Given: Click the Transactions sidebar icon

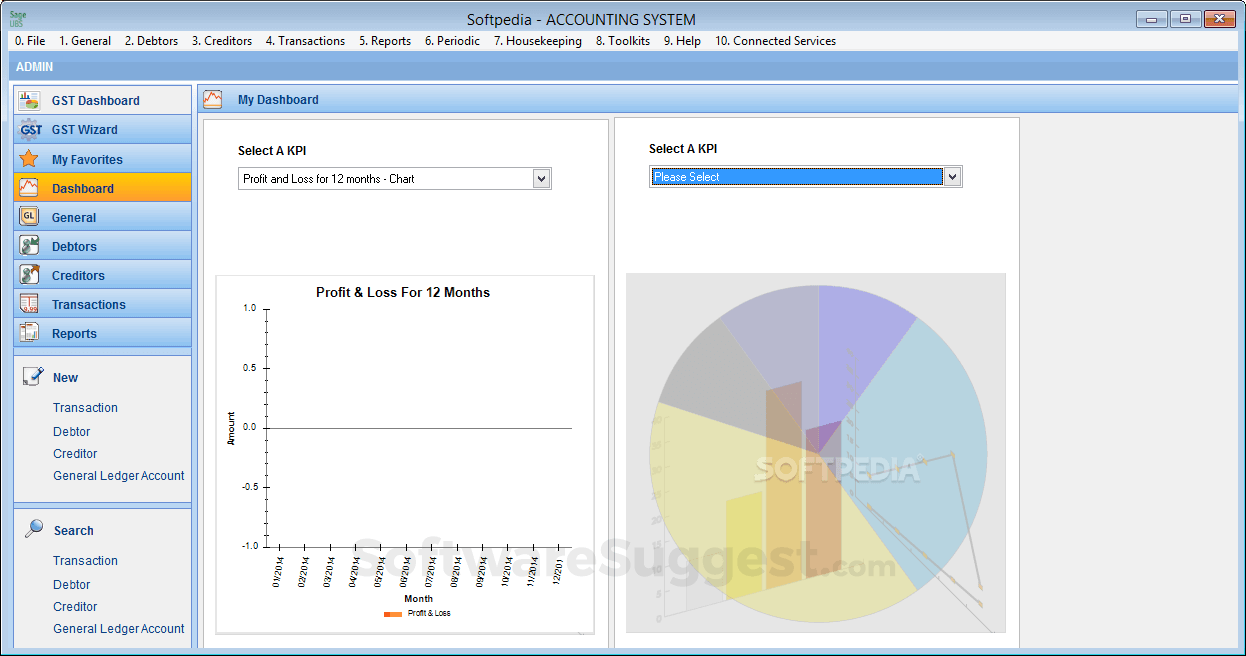Looking at the screenshot, I should tap(28, 303).
